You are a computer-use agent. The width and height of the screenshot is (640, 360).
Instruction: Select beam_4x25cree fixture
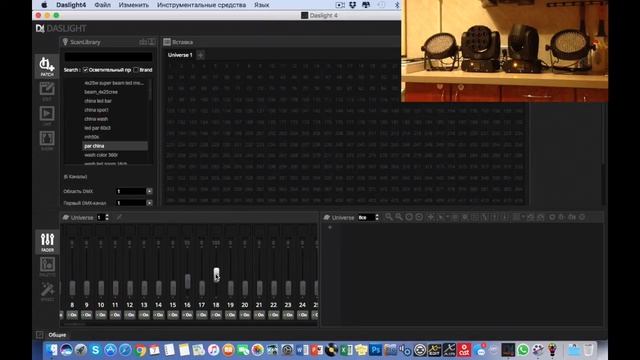[x=101, y=92]
